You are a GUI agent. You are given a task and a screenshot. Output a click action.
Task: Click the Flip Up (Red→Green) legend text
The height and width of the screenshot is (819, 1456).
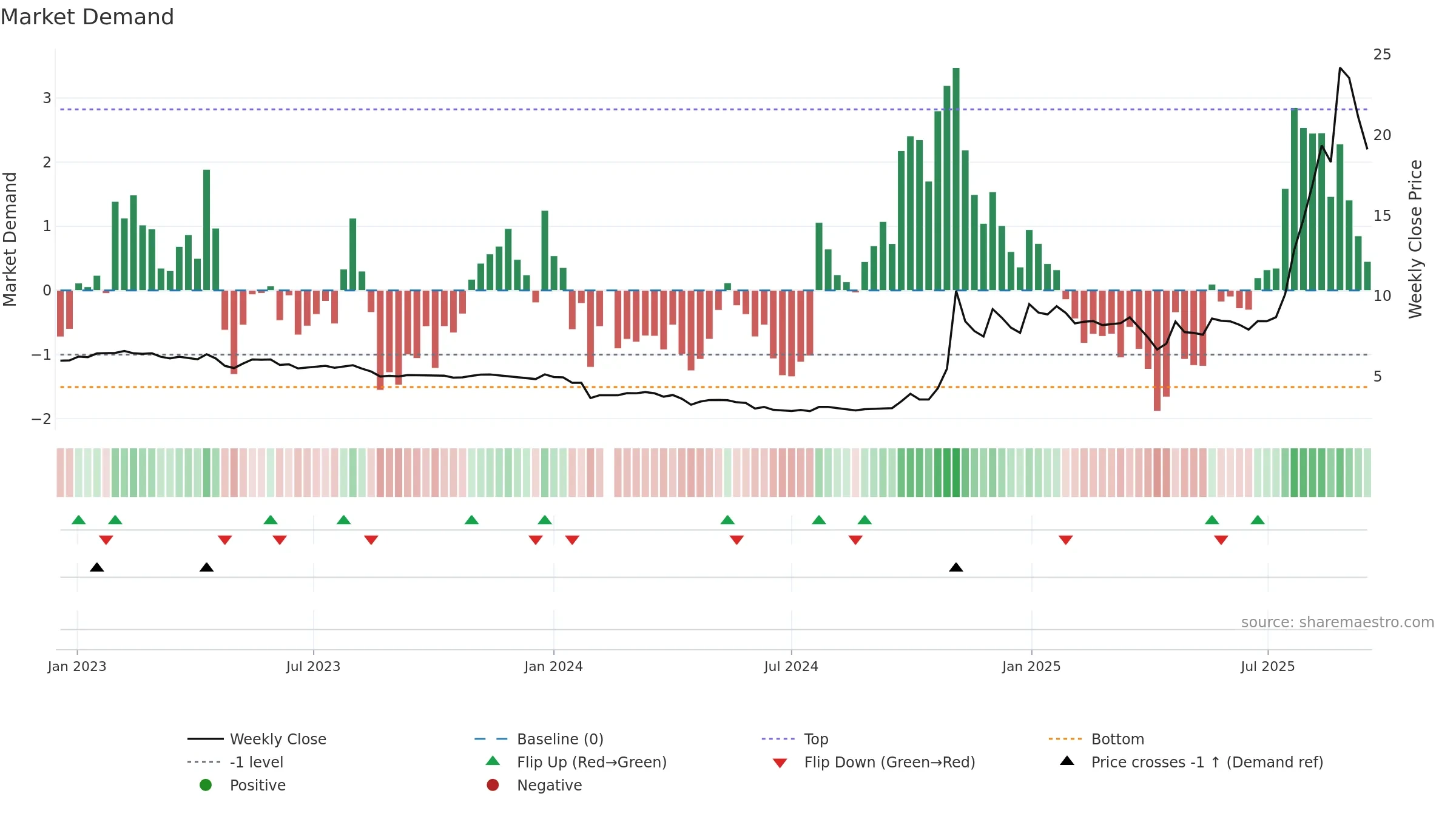point(591,762)
